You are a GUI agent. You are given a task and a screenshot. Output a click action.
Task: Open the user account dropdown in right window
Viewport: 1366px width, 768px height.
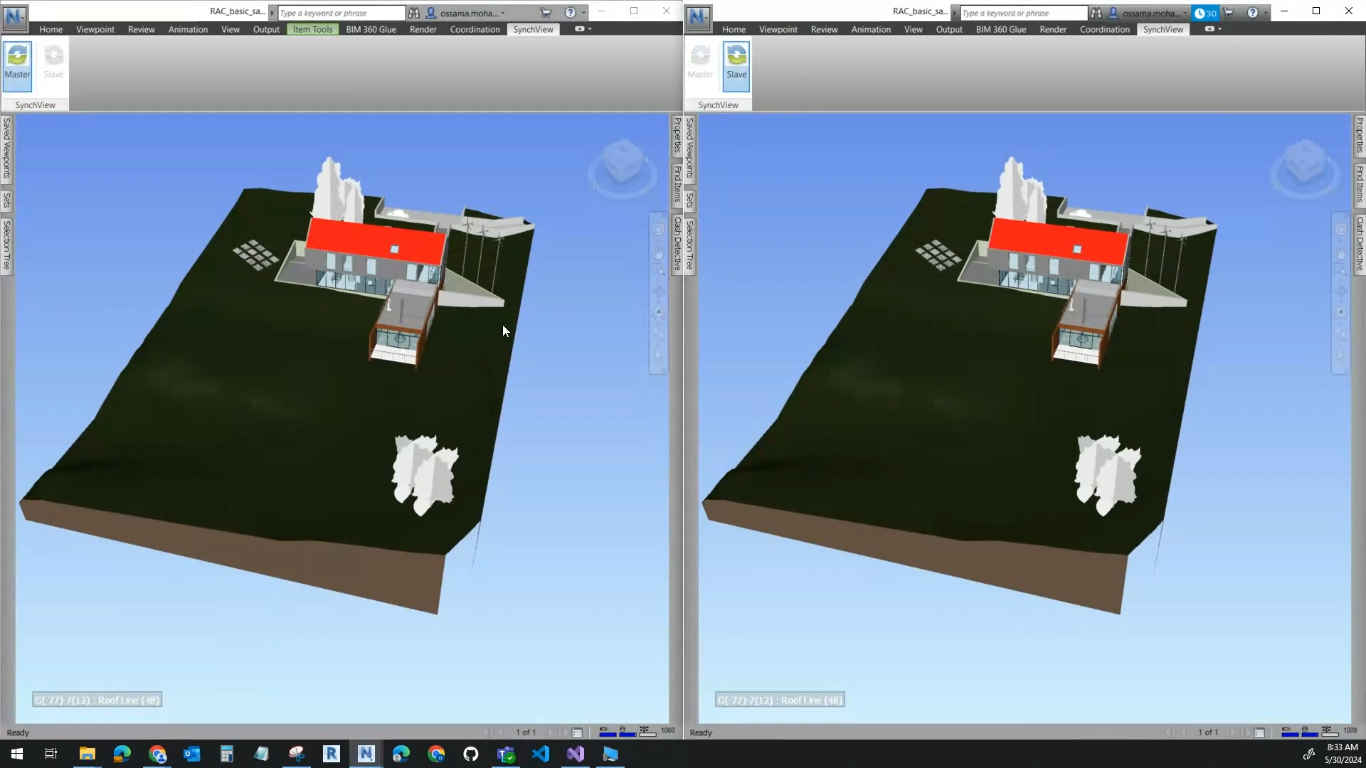point(1149,13)
